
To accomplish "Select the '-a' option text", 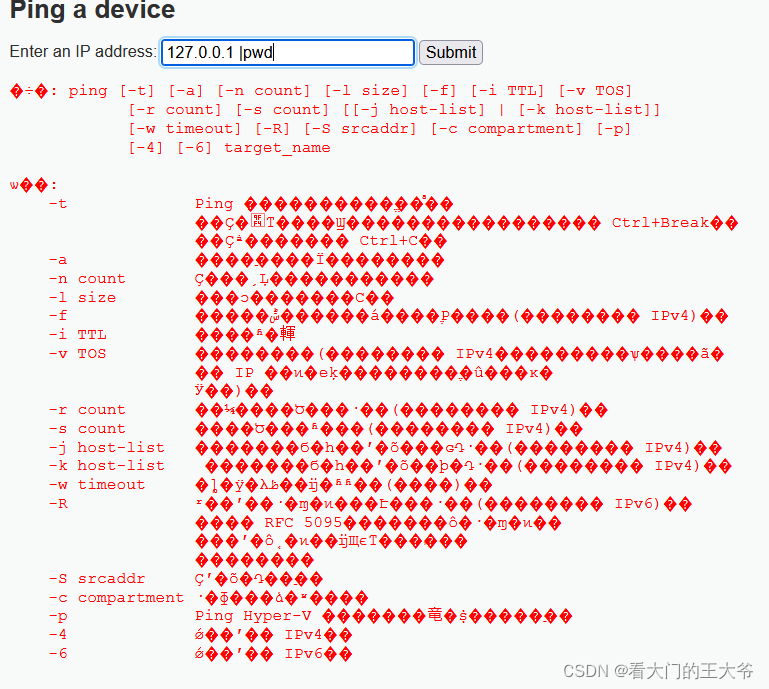I will [58, 260].
